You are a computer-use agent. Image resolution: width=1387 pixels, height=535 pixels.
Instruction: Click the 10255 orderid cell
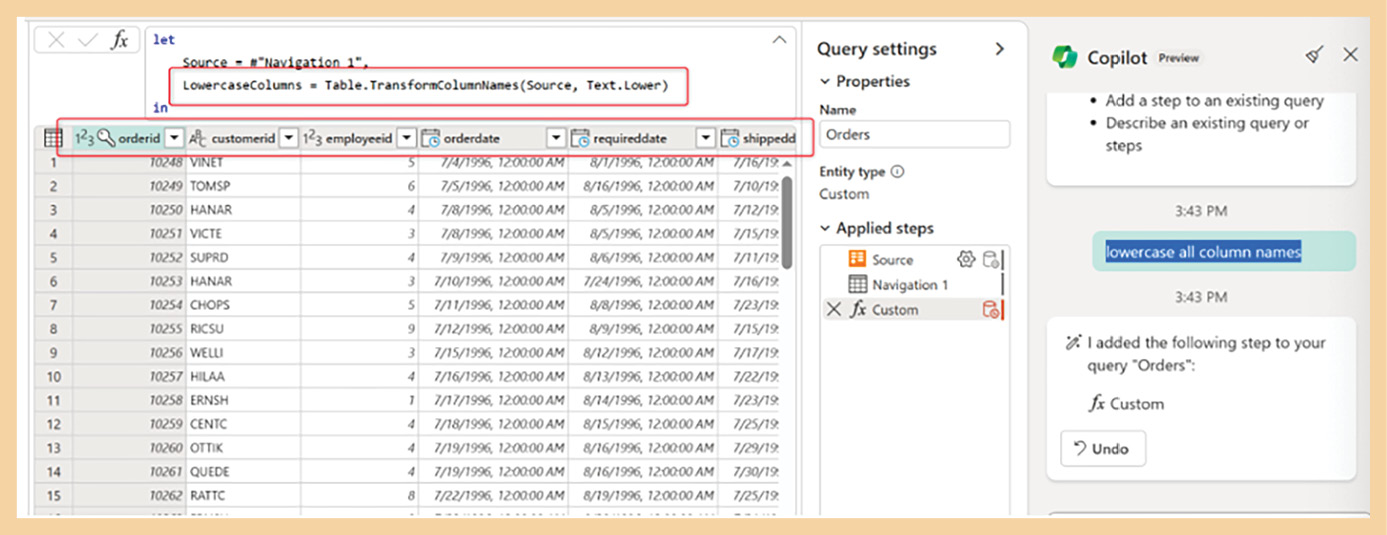[129, 329]
